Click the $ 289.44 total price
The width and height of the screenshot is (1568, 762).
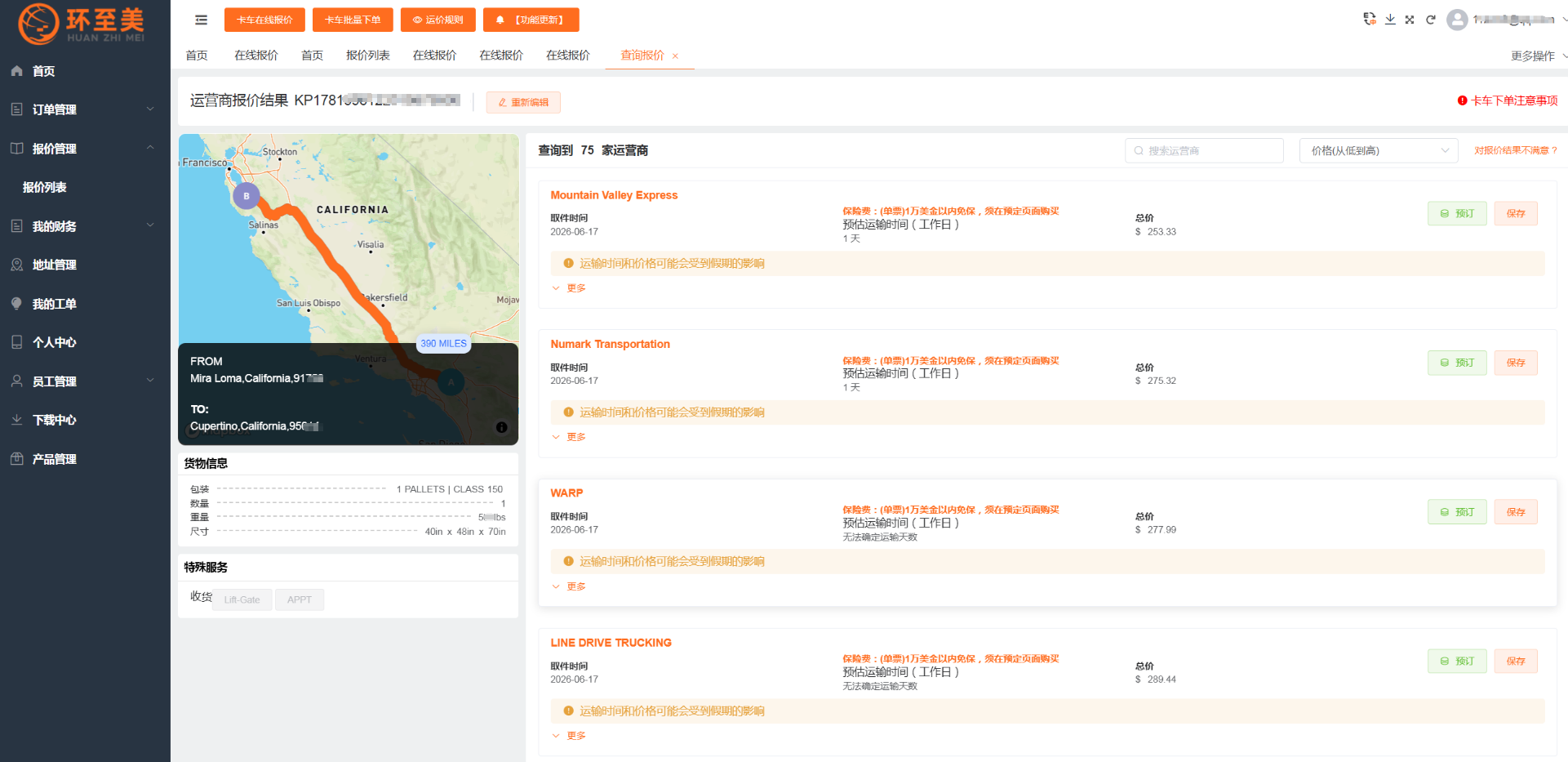pyautogui.click(x=1156, y=680)
